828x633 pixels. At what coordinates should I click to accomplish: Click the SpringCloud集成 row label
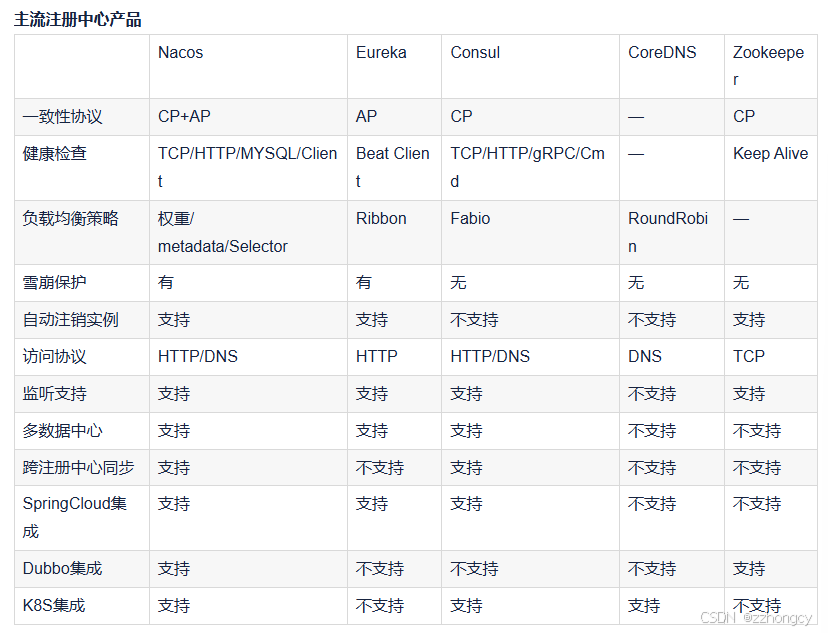(x=74, y=517)
